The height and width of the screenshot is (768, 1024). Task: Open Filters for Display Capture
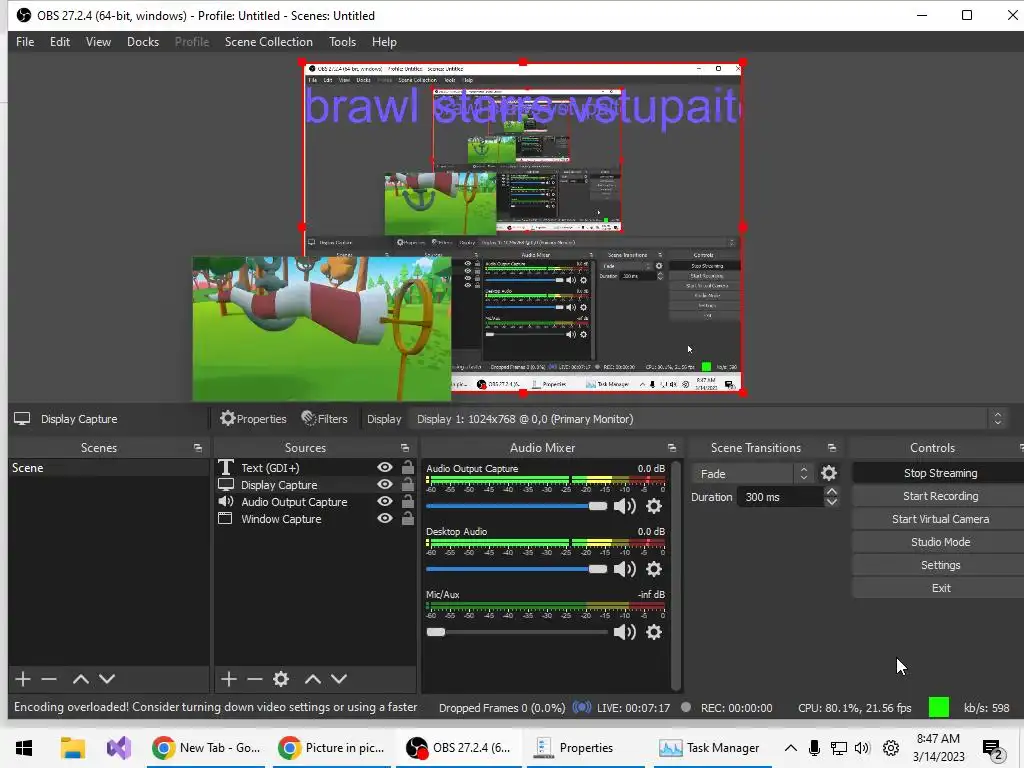coord(325,419)
